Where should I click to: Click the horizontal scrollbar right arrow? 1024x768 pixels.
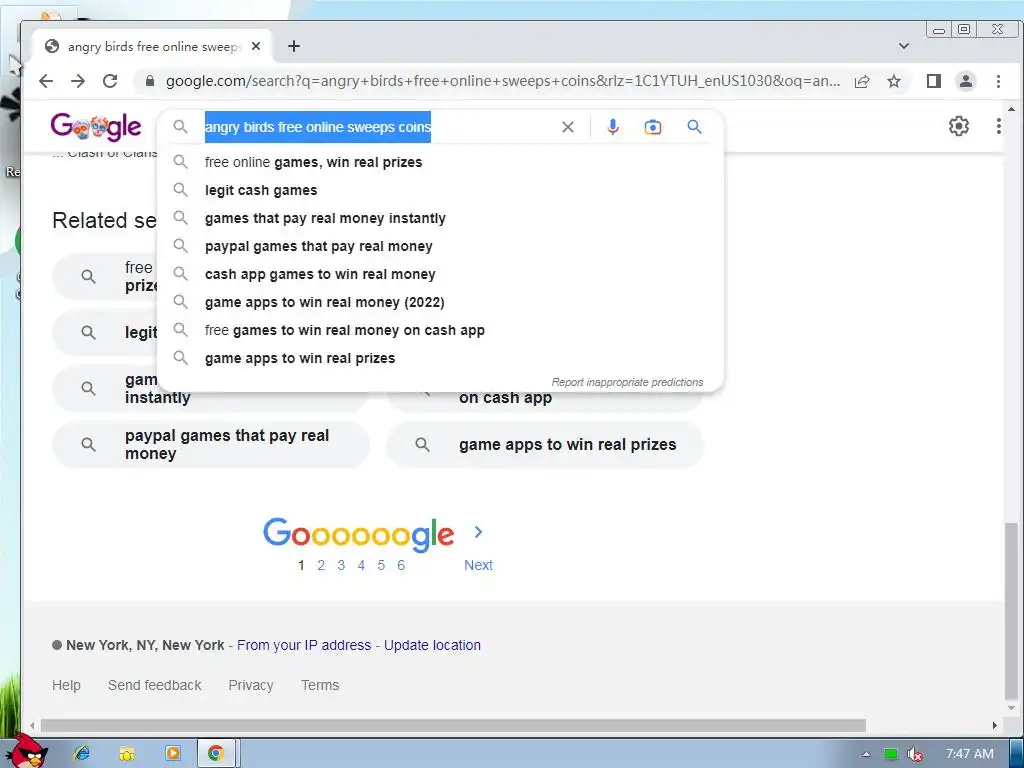pos(995,726)
